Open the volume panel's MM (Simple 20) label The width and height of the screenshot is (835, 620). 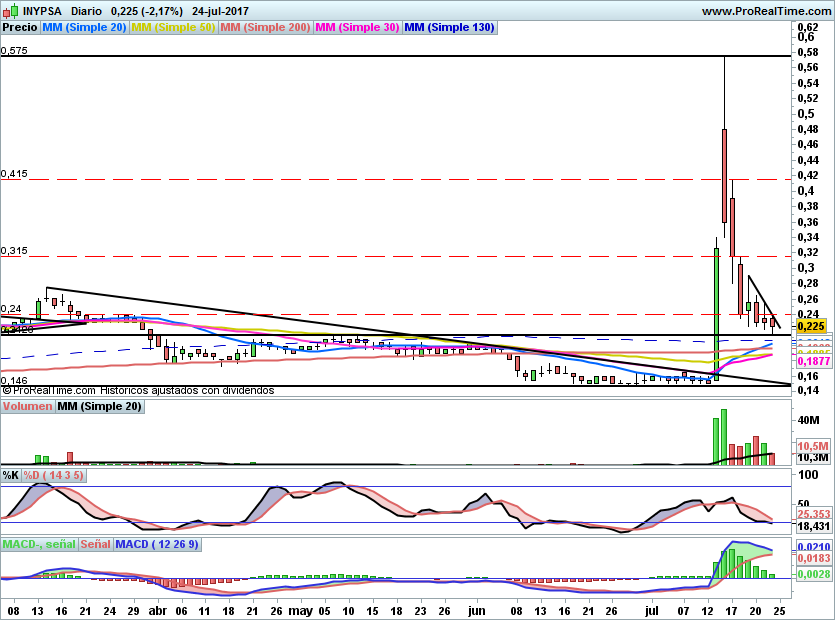point(100,406)
